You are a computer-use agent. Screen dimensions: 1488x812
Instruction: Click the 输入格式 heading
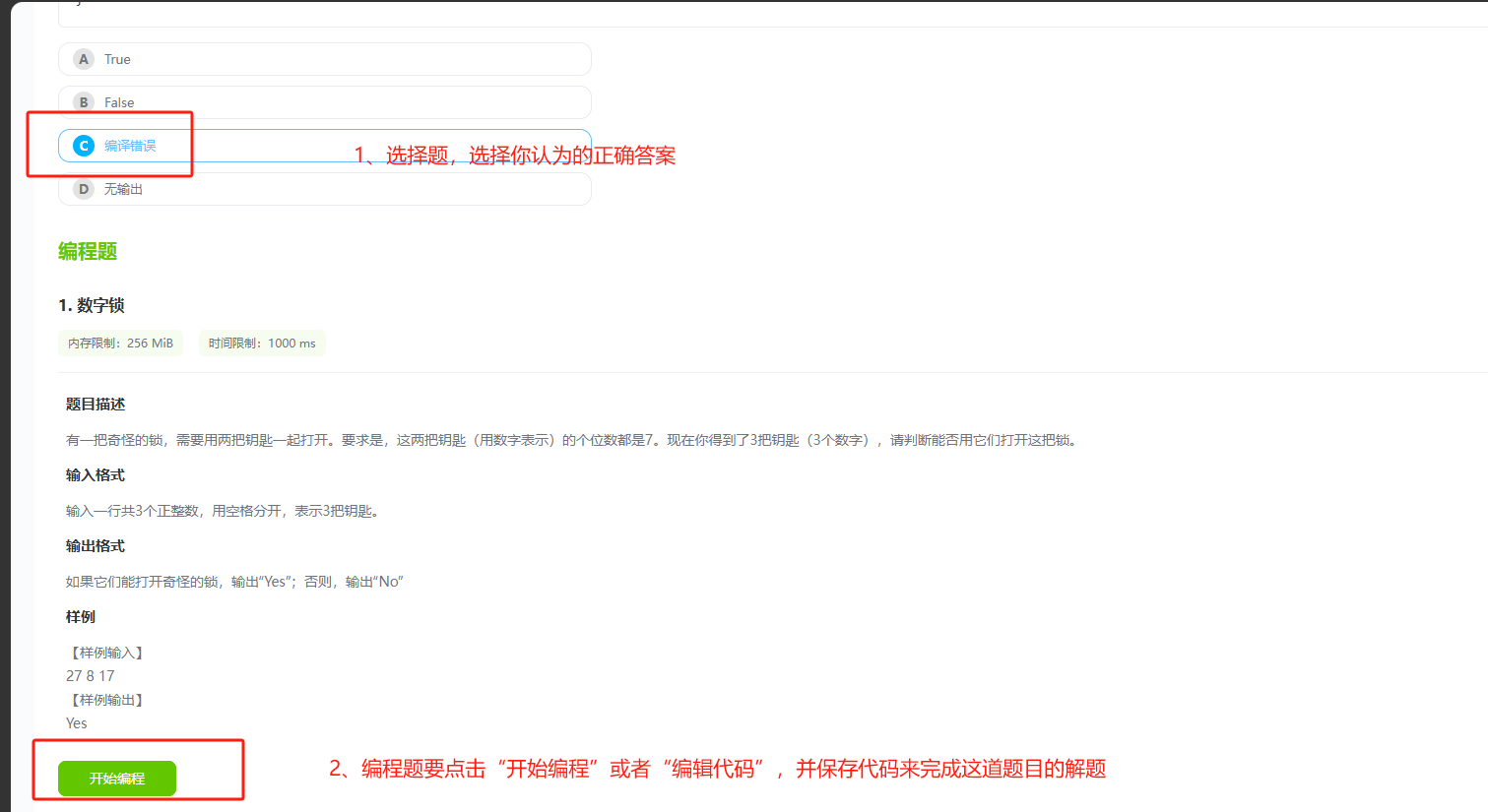point(96,475)
